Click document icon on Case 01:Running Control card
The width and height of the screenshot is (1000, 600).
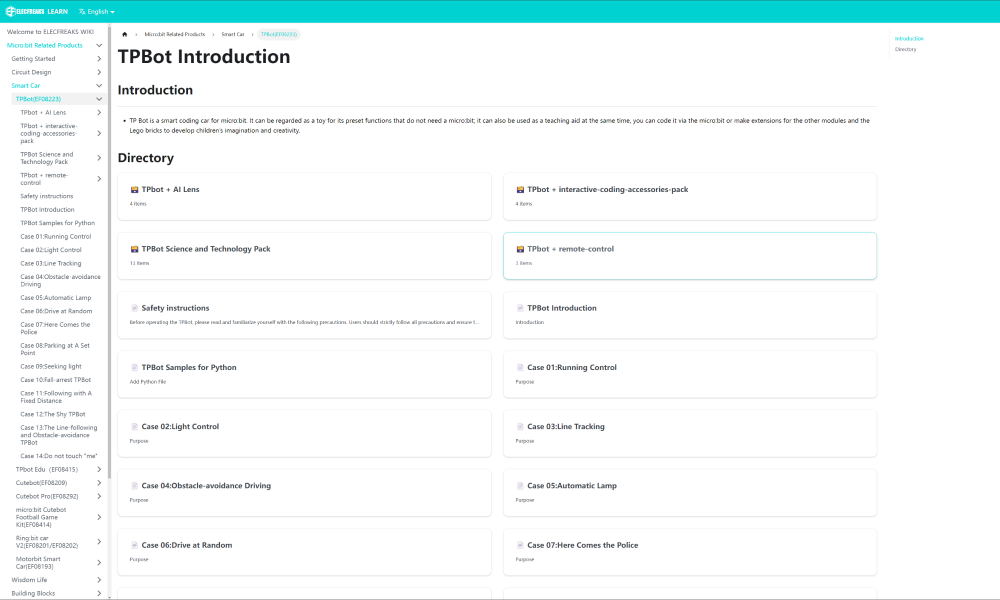pyautogui.click(x=520, y=368)
